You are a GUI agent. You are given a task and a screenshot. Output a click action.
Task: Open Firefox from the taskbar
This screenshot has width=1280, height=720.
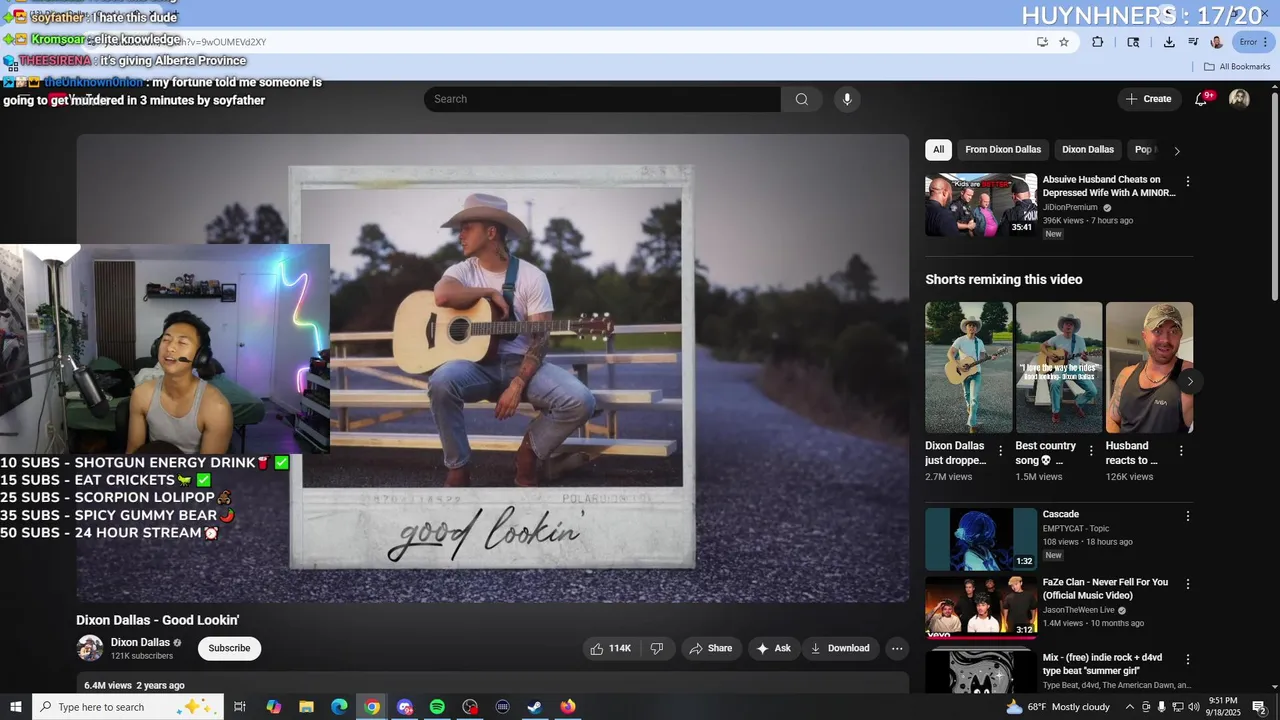click(x=568, y=707)
